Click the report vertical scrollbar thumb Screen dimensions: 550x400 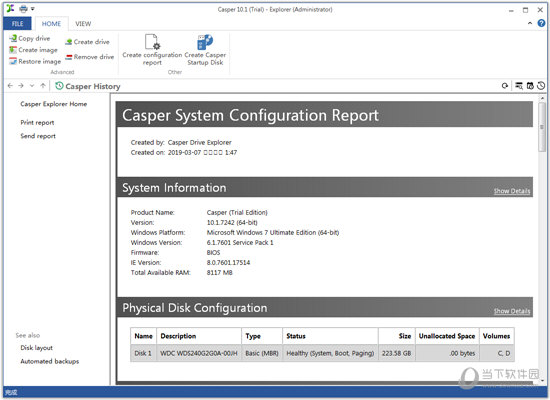(x=542, y=127)
